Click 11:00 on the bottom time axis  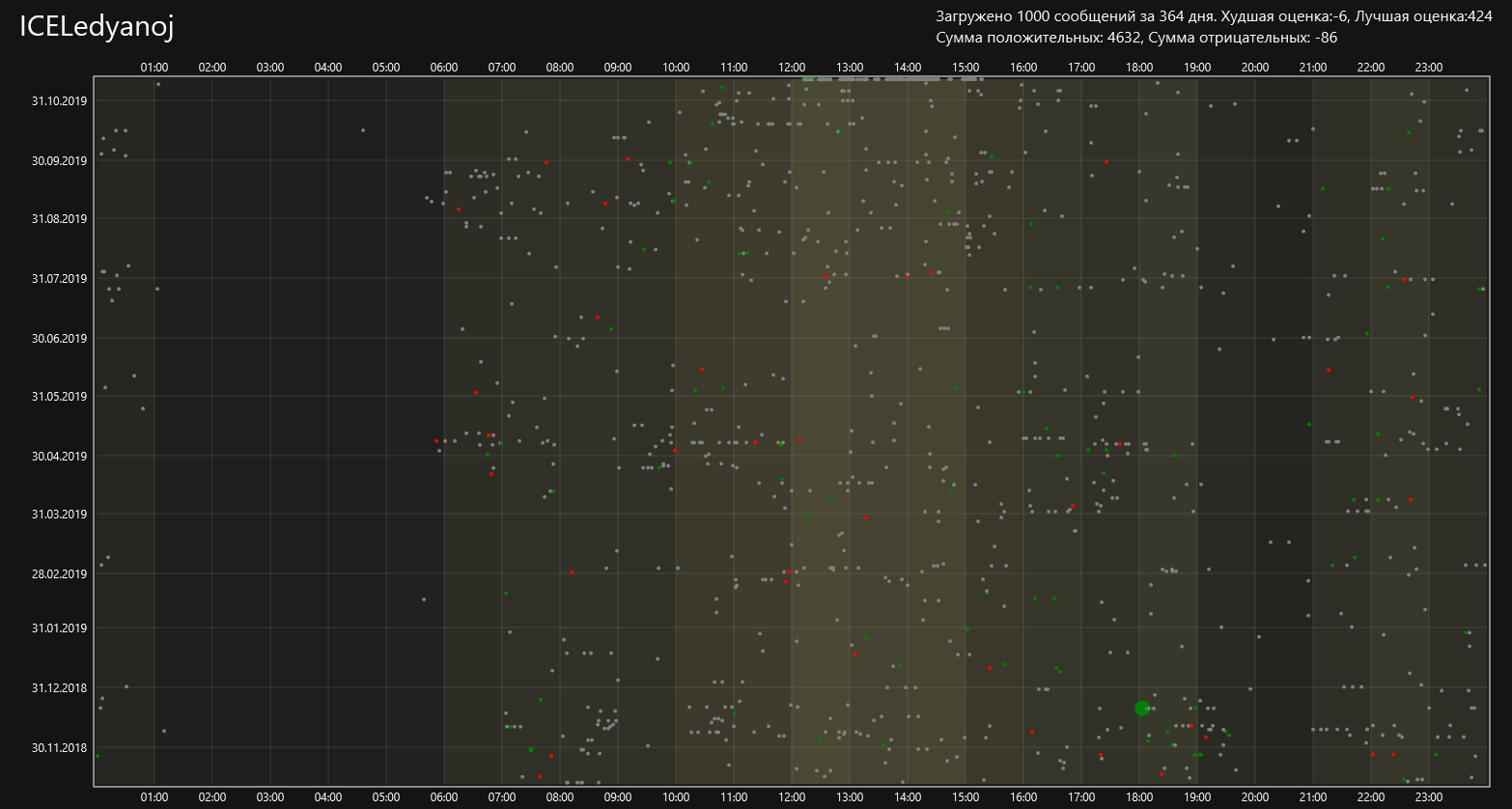(x=734, y=797)
